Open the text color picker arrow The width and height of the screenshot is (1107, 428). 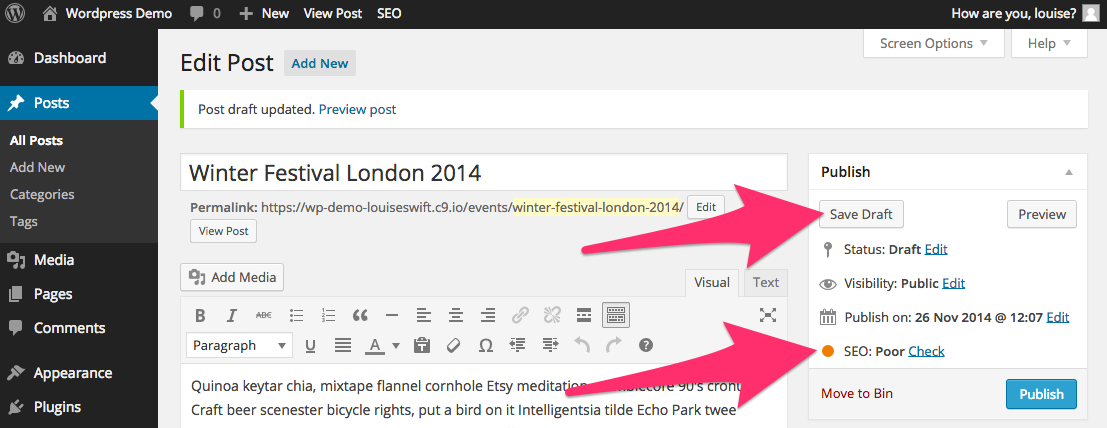(x=396, y=346)
